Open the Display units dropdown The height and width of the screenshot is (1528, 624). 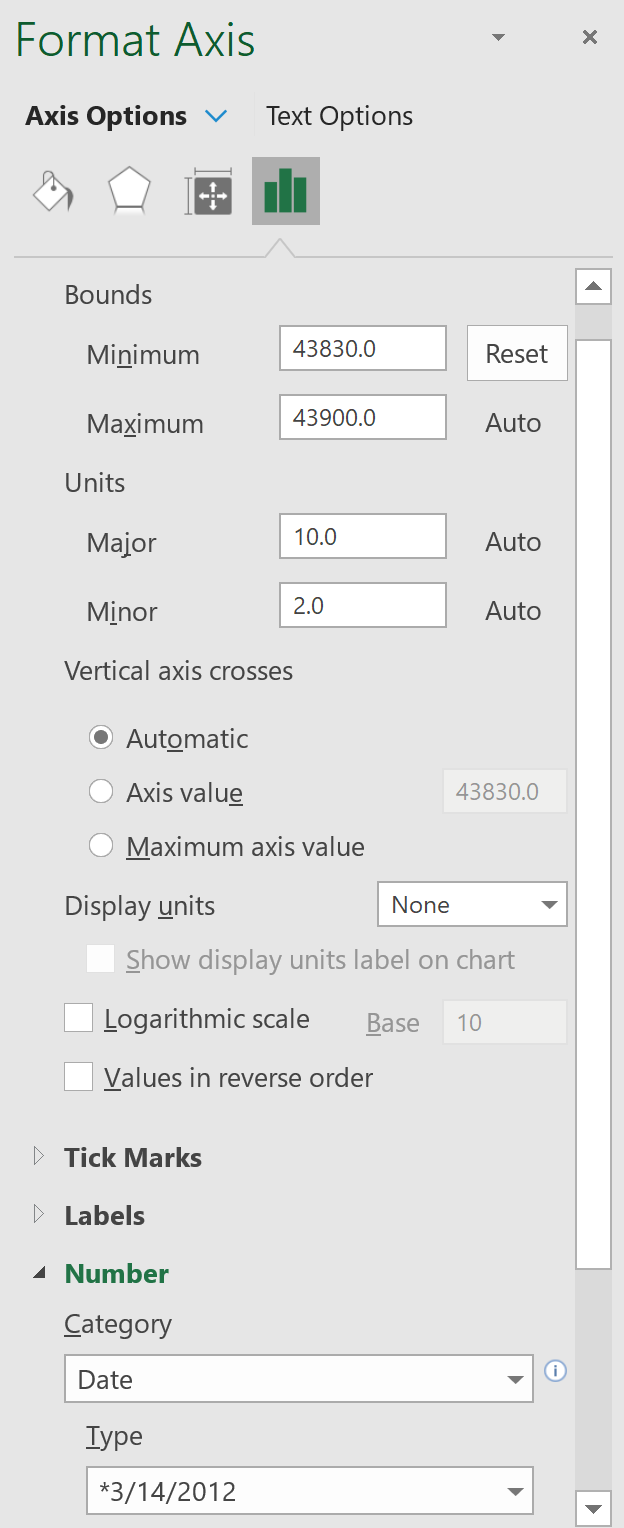(x=472, y=905)
